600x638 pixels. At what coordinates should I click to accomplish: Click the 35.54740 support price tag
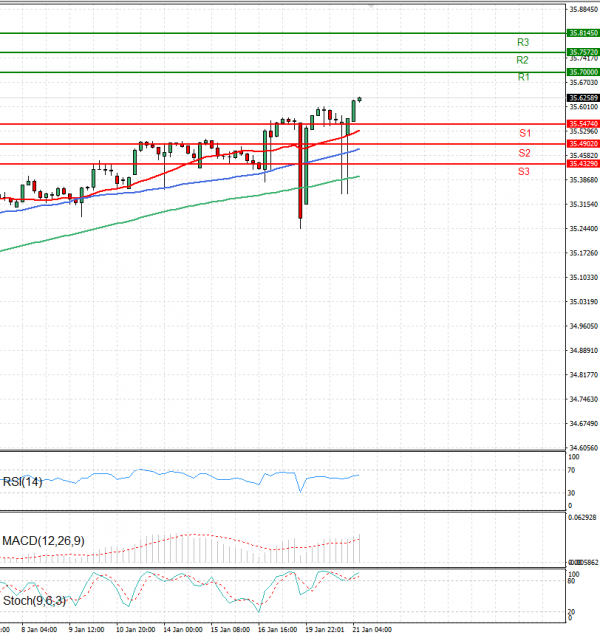coord(583,124)
